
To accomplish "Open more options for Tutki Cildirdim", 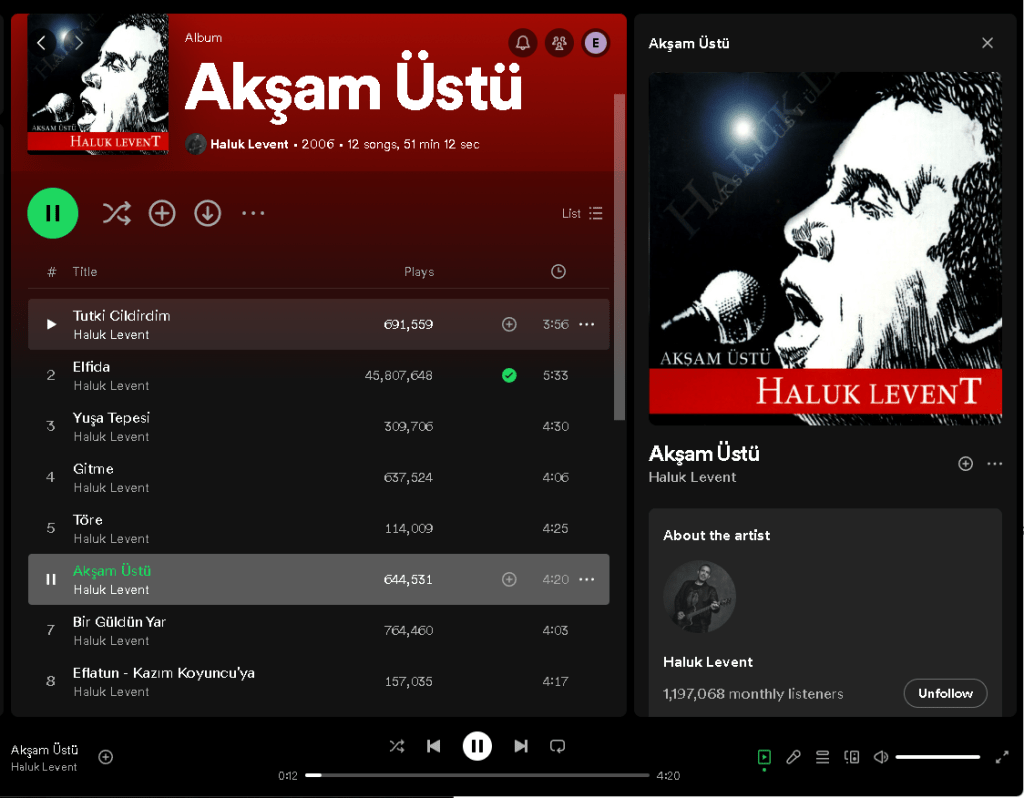I will click(x=586, y=325).
